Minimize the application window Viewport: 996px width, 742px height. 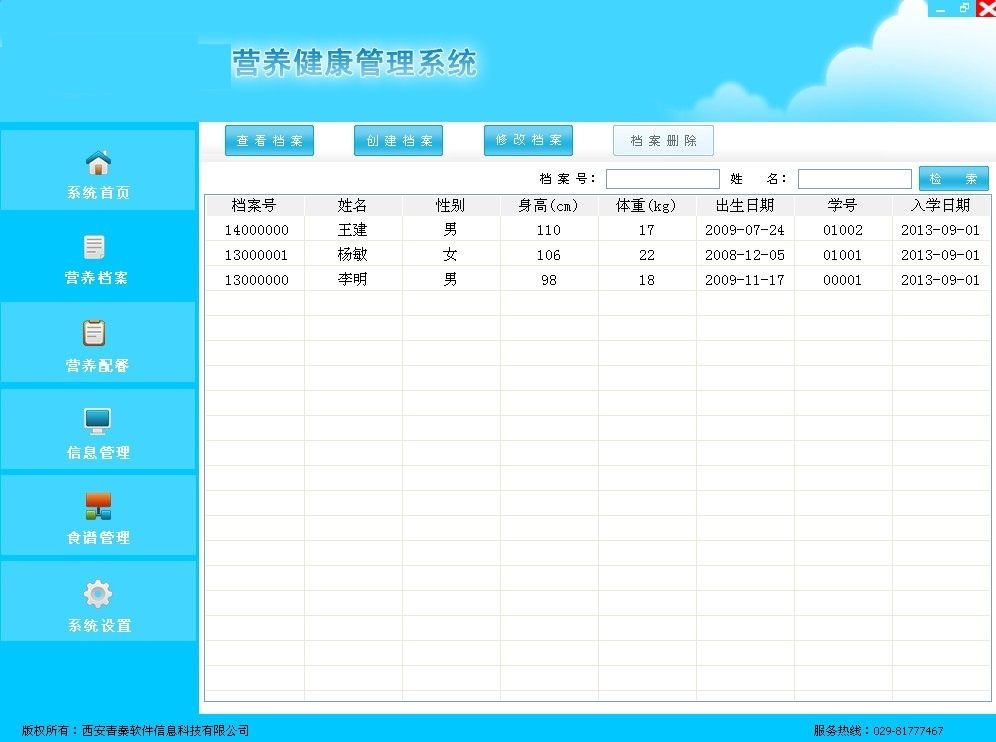940,8
